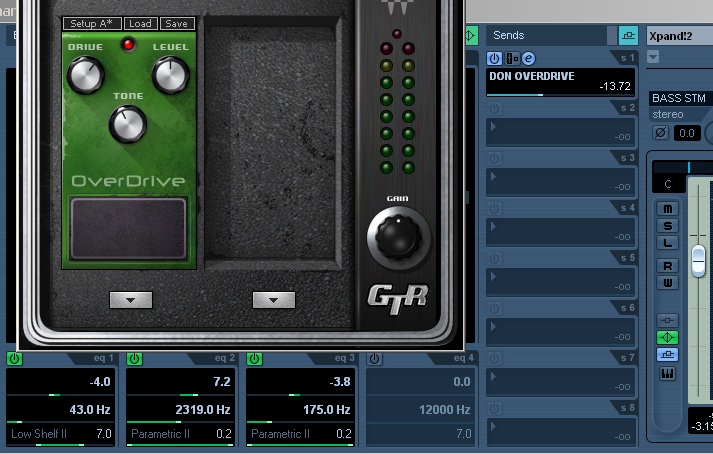Expand send s 4 destination arrow
The image size is (713, 454).
tap(493, 227)
